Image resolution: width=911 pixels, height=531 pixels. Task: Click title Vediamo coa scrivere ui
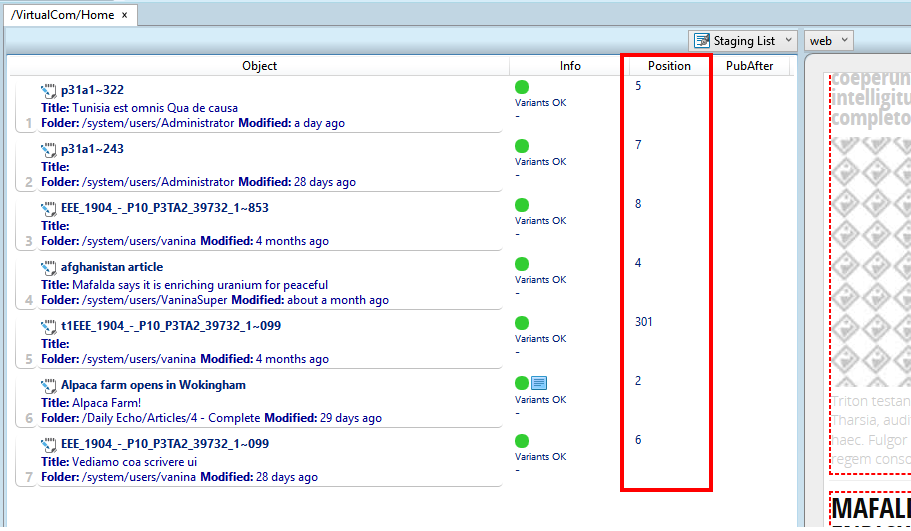click(135, 462)
